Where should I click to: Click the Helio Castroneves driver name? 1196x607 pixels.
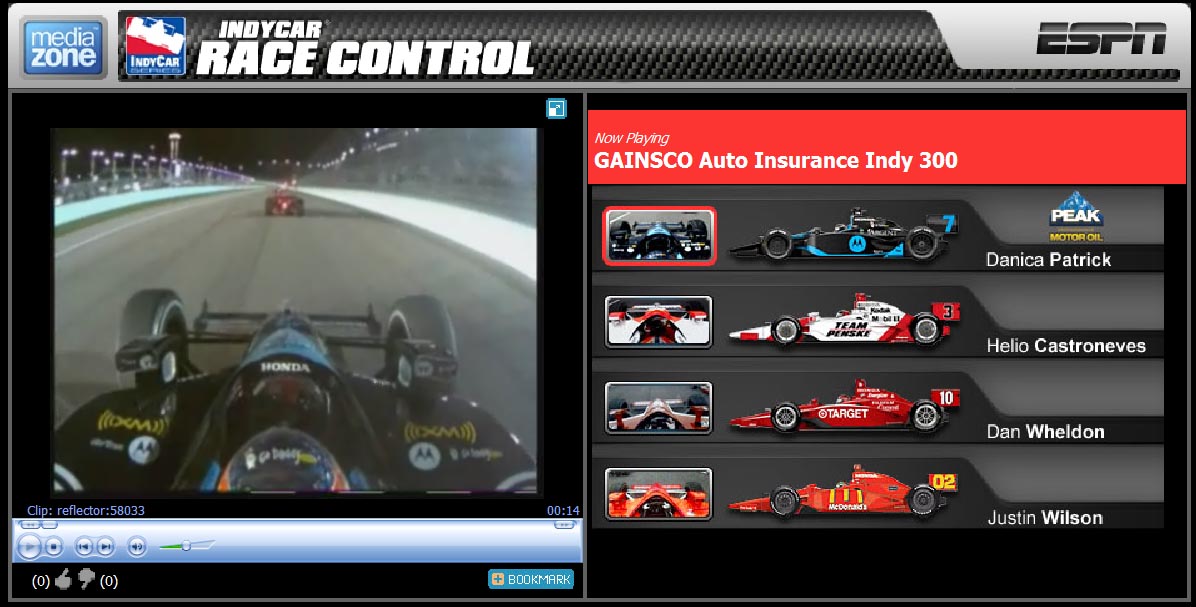tap(1066, 346)
